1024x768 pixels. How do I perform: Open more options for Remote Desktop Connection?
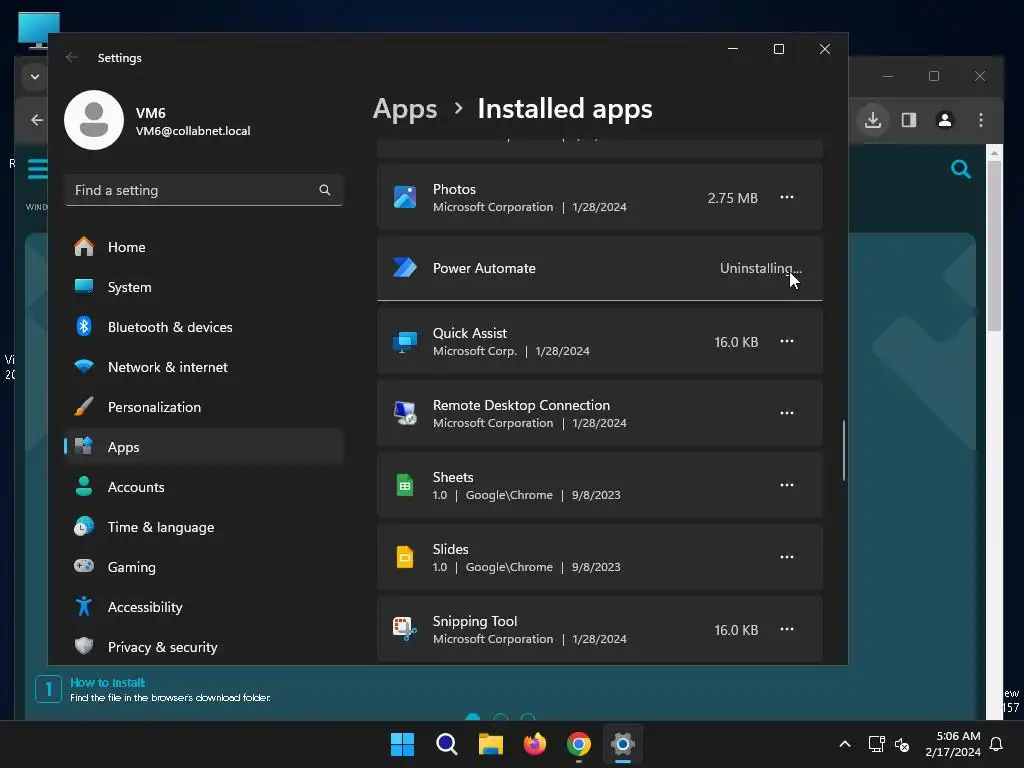pyautogui.click(x=787, y=413)
